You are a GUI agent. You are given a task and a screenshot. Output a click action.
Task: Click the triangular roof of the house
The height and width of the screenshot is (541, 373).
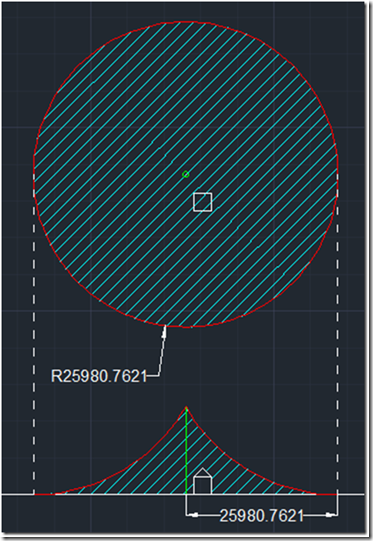203,472
